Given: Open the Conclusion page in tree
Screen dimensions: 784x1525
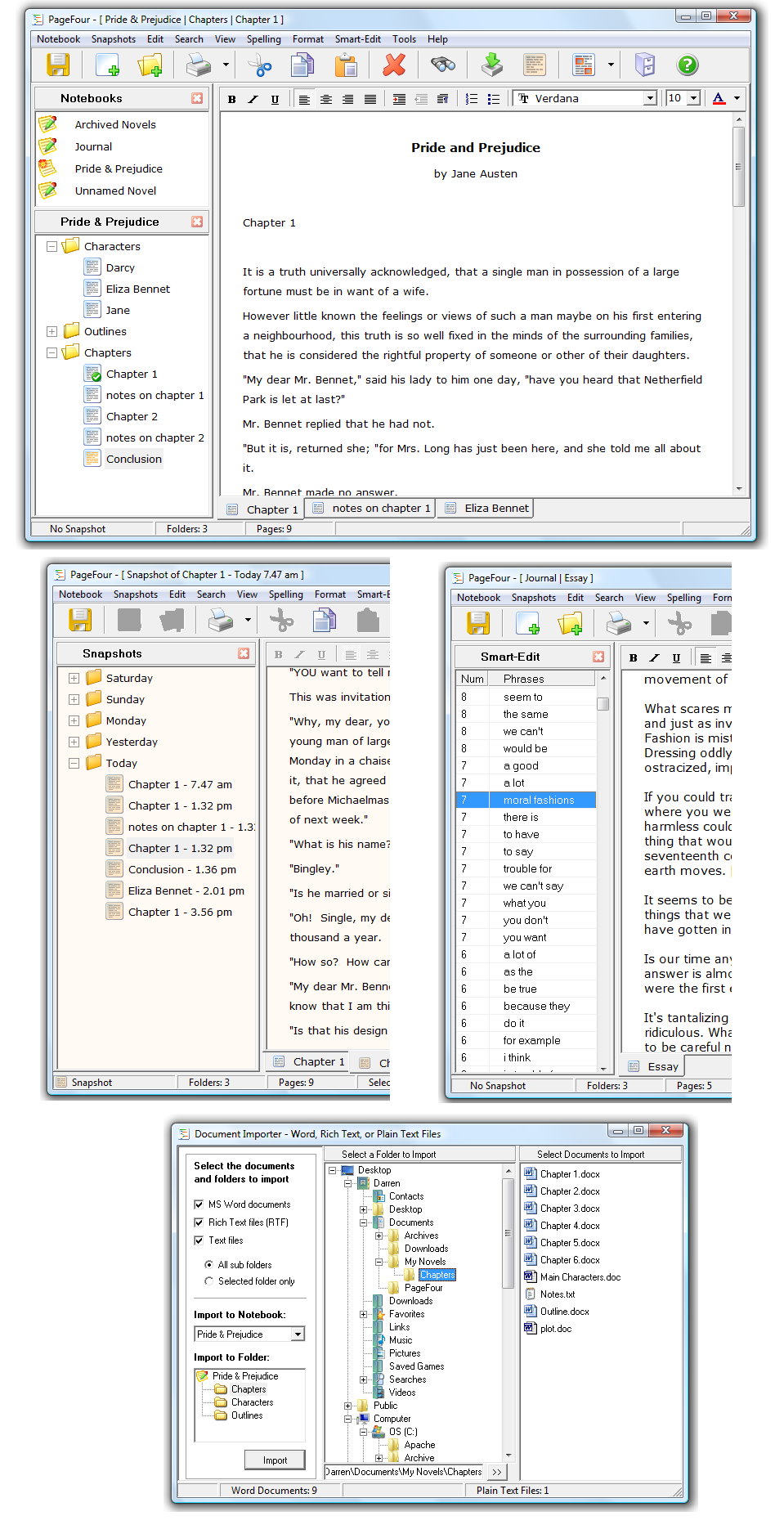Looking at the screenshot, I should [134, 459].
